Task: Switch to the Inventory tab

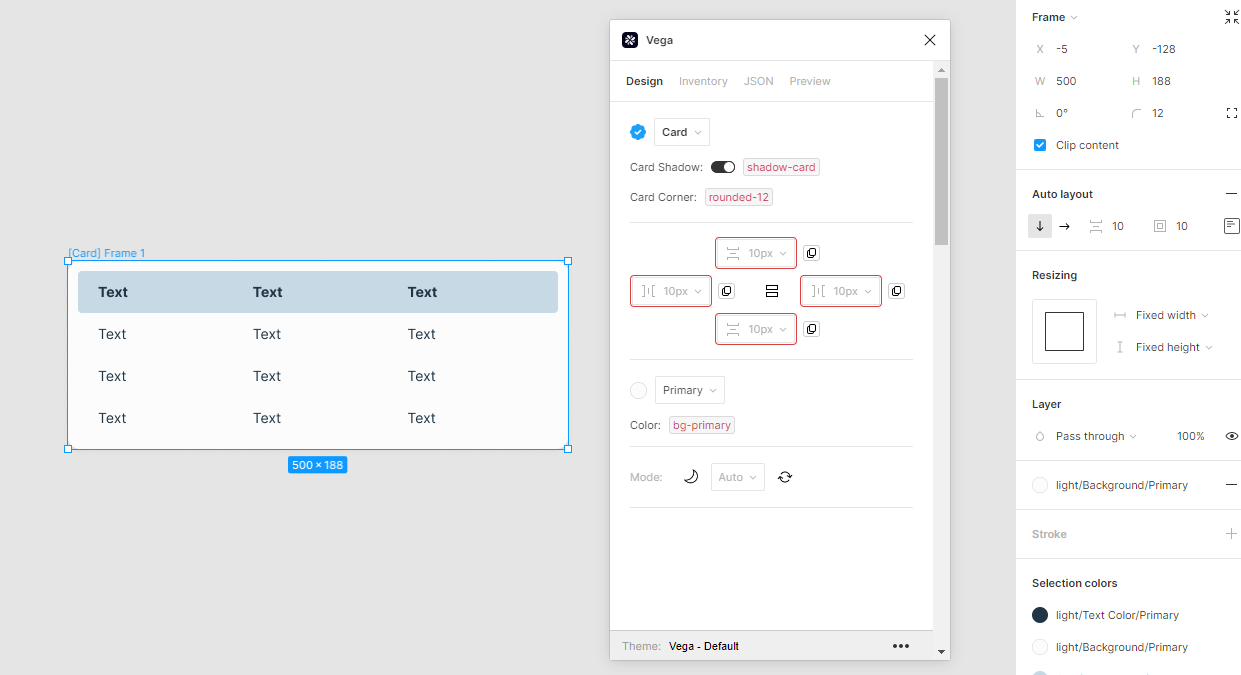Action: pos(703,81)
